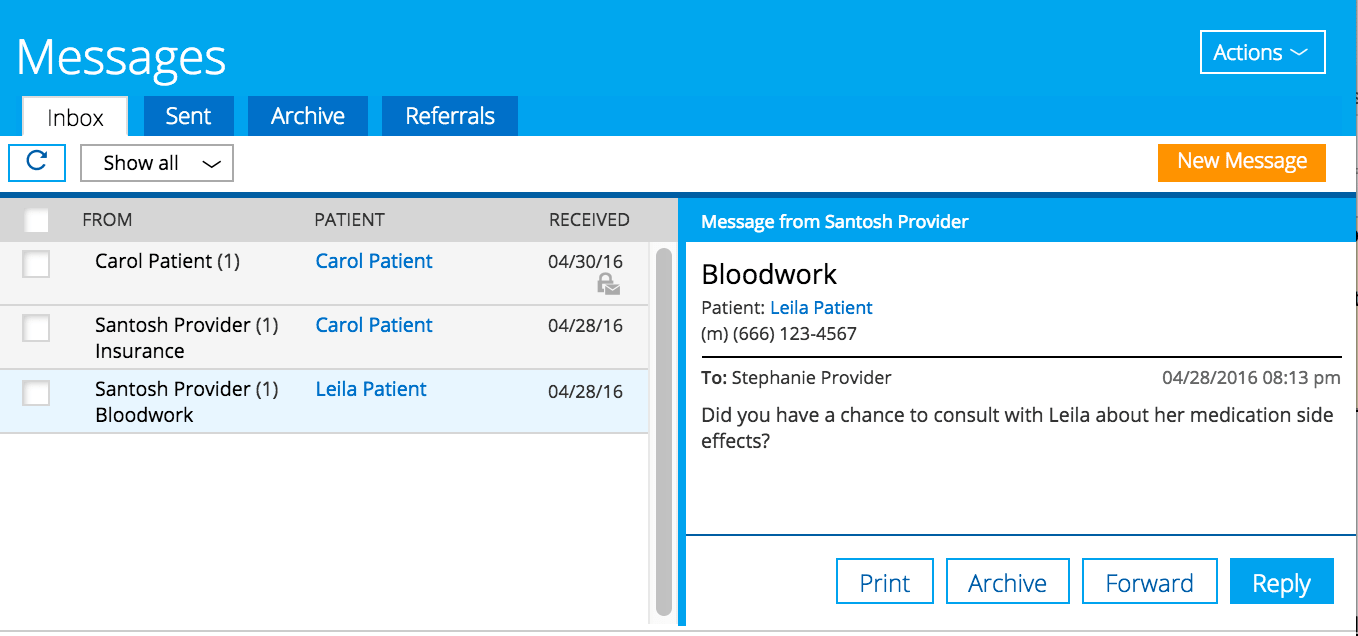Click the New Message button

tap(1241, 162)
